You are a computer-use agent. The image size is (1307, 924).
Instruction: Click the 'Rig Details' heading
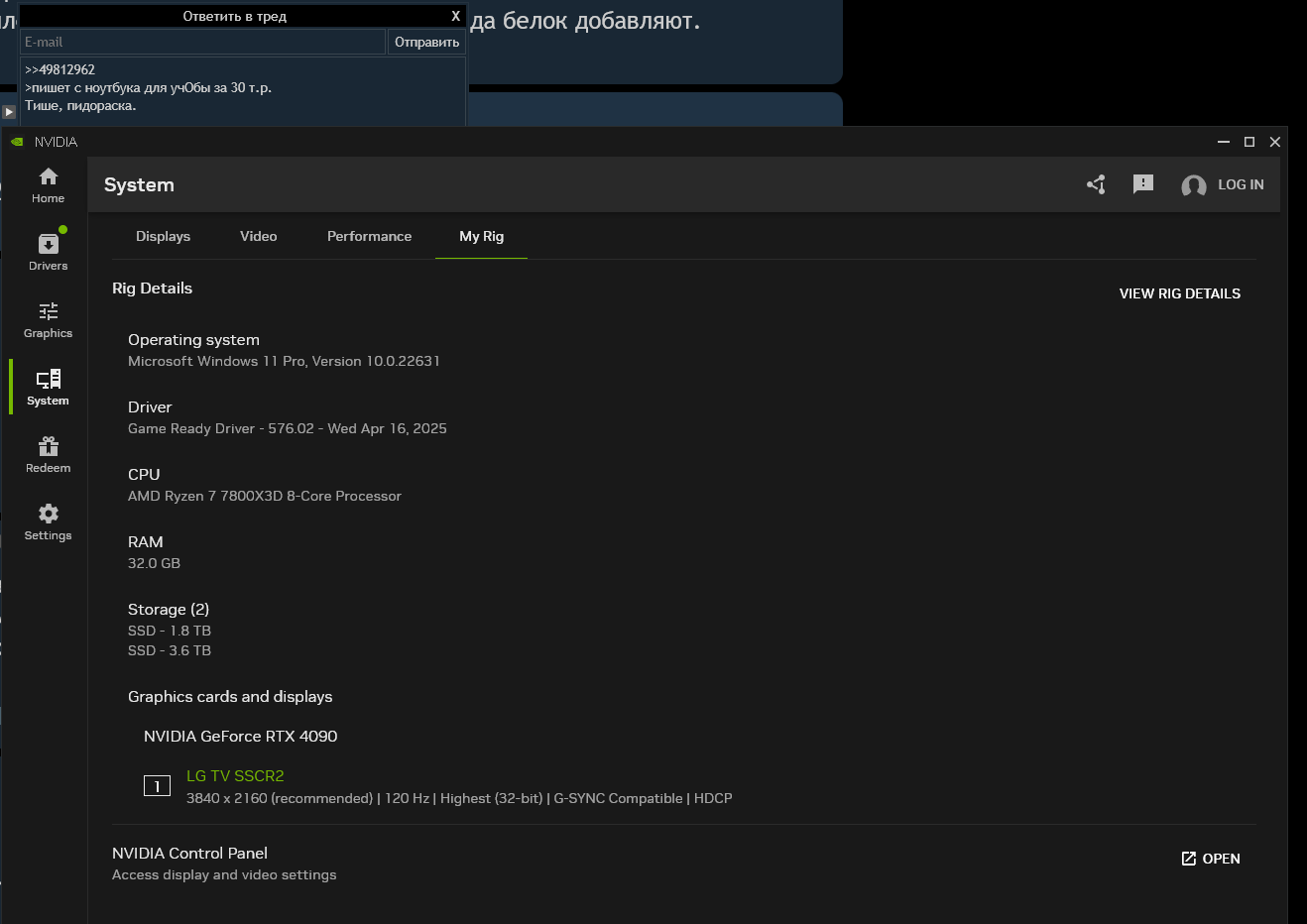(152, 289)
